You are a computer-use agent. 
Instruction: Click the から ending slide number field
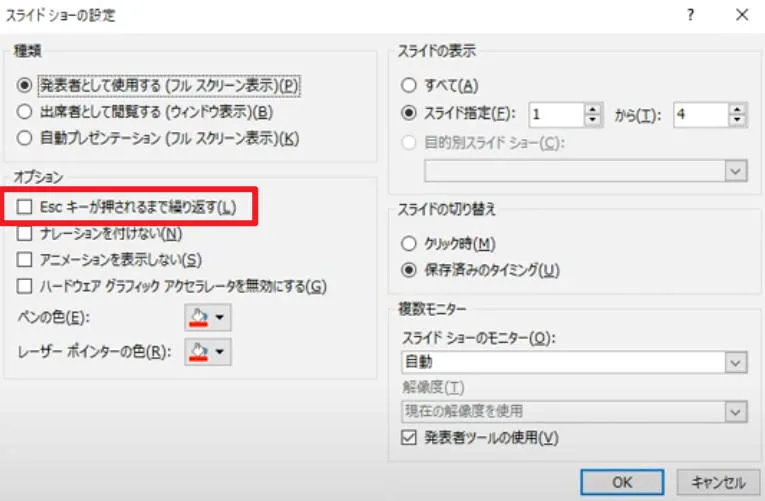[x=701, y=115]
